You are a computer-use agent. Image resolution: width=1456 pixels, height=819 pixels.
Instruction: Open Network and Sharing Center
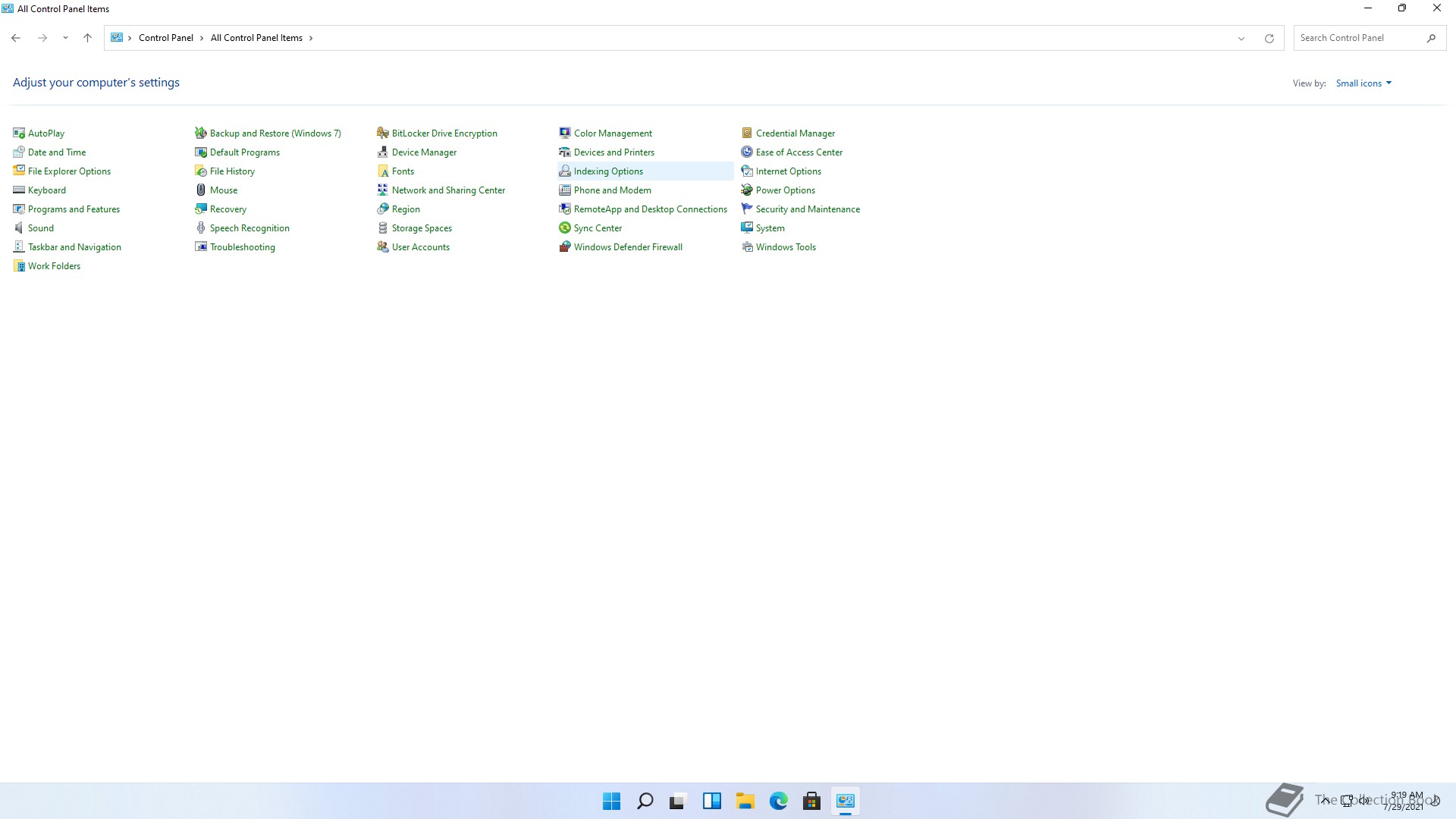tap(448, 190)
